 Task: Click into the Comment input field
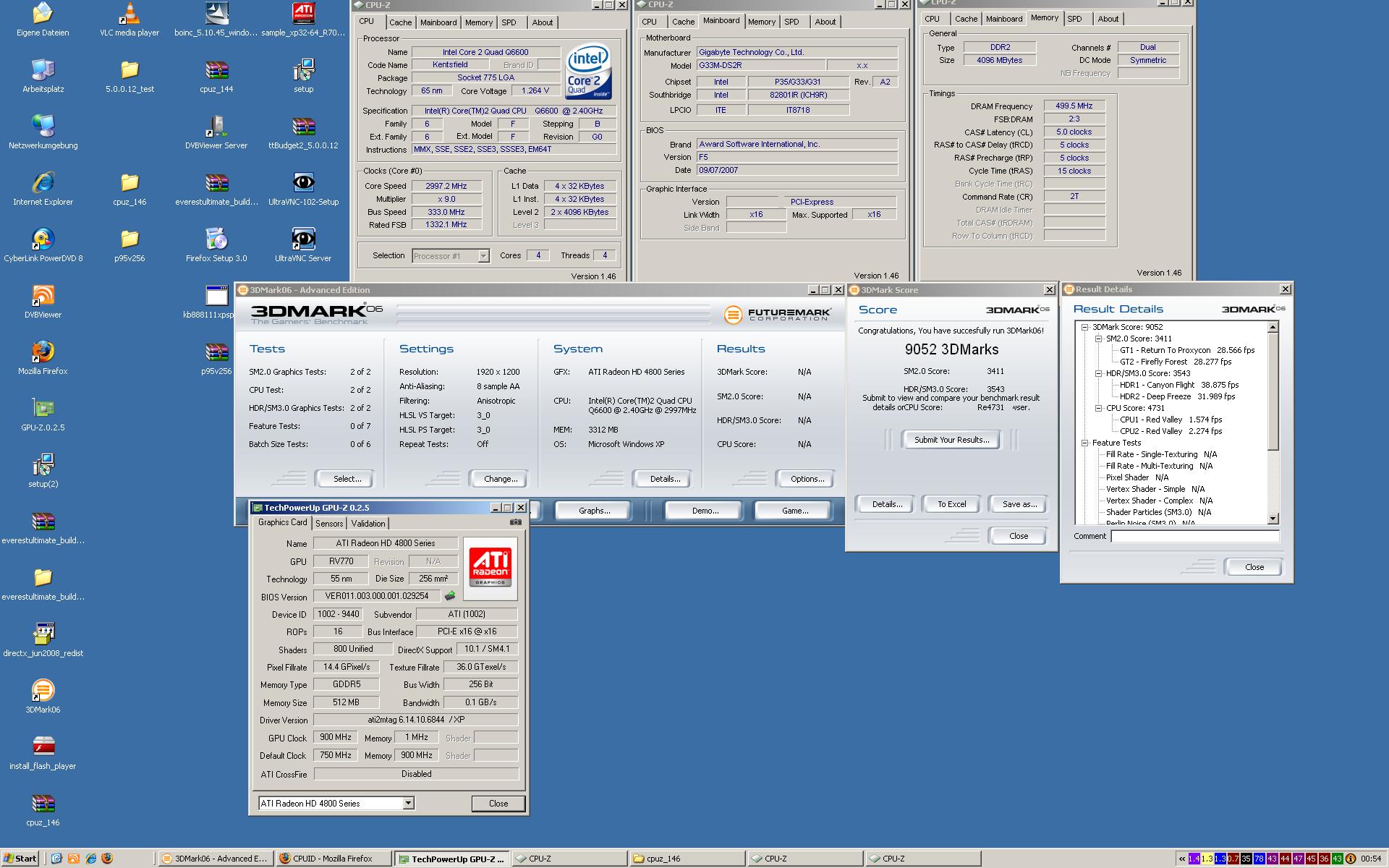1195,536
